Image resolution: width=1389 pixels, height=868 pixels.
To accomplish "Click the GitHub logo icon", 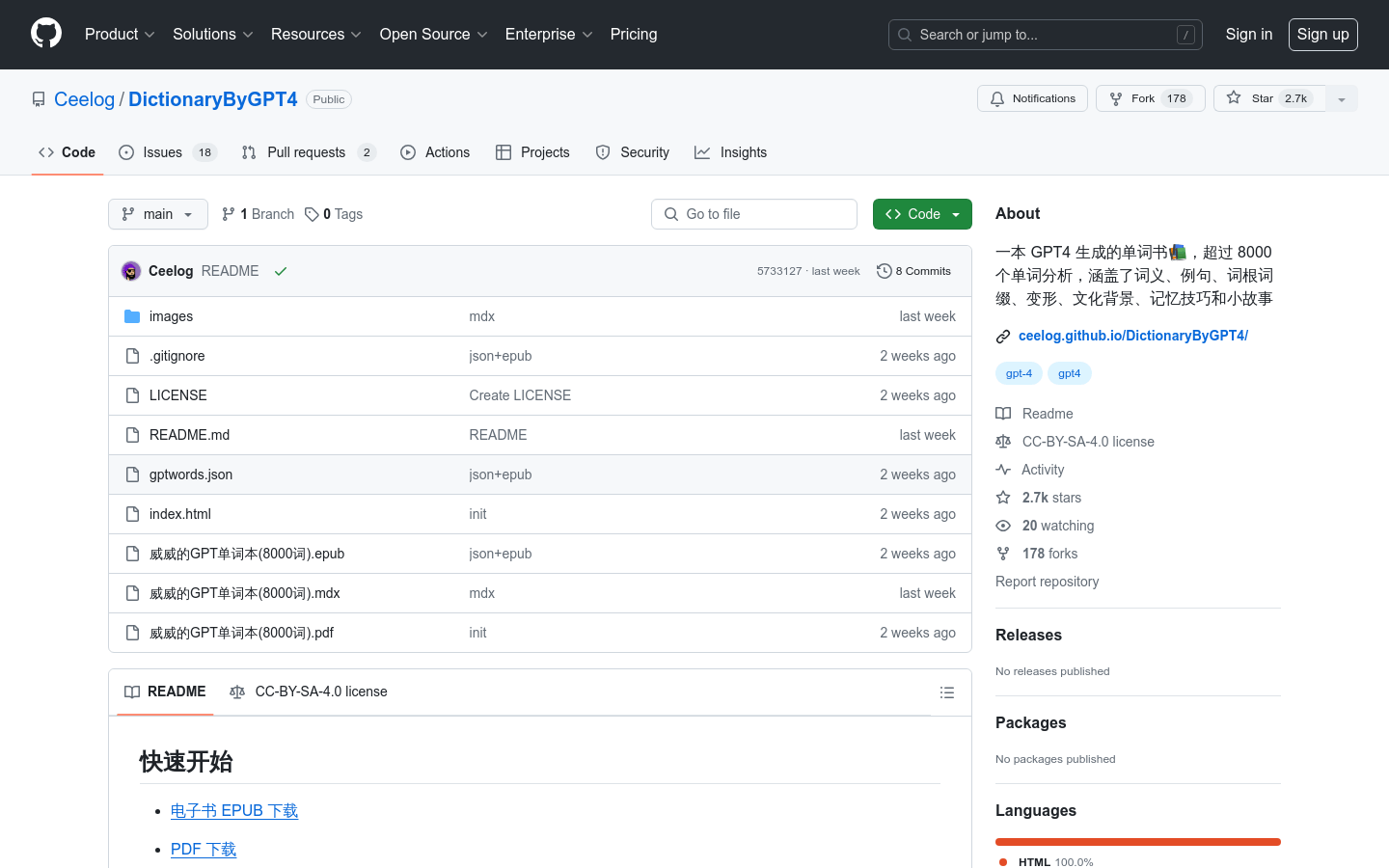I will click(46, 34).
